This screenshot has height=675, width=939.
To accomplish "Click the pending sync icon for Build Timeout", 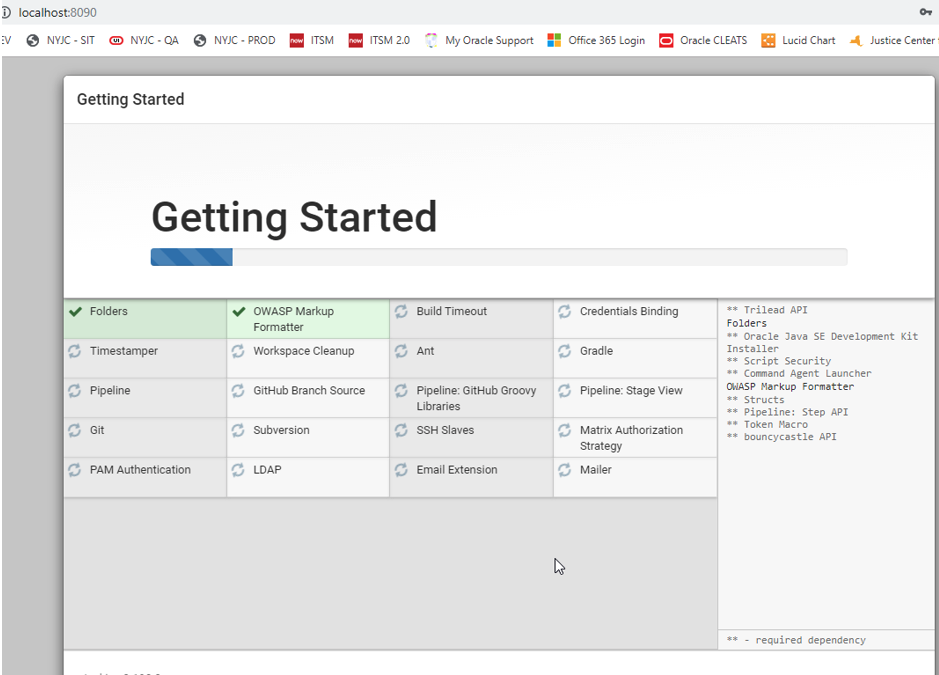I will 401,311.
